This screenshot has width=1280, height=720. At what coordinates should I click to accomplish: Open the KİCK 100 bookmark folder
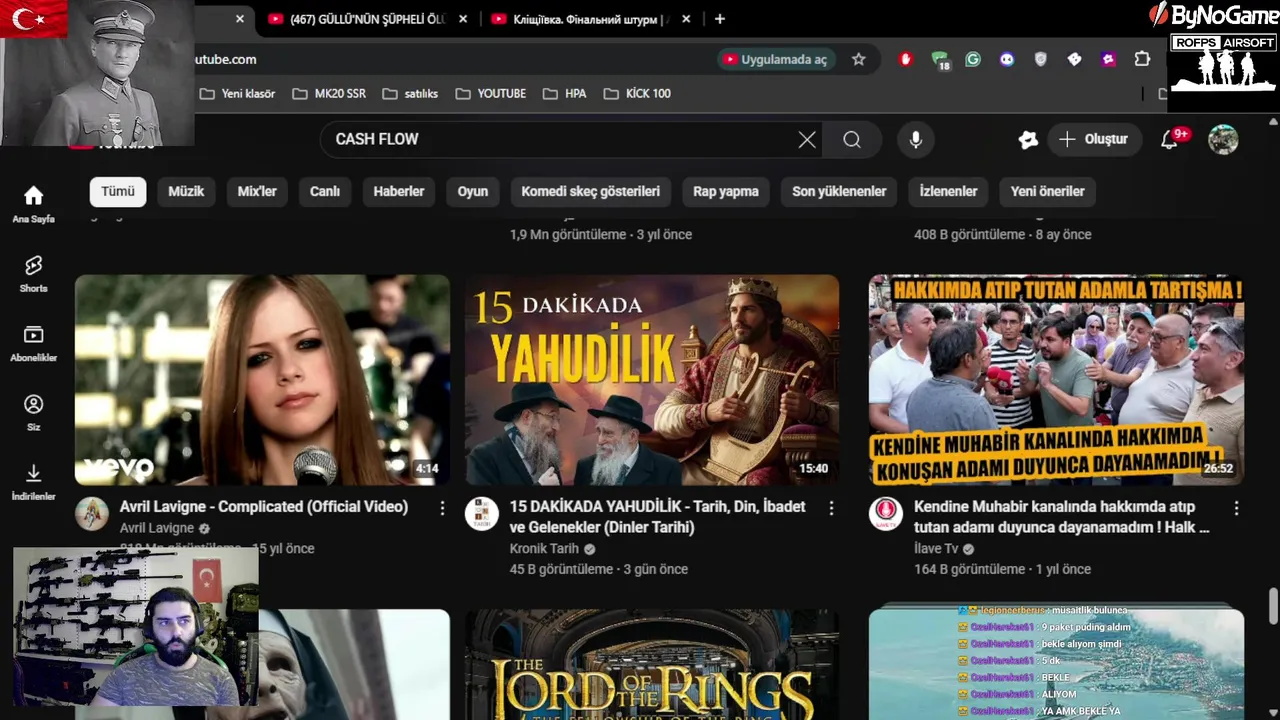coord(637,93)
